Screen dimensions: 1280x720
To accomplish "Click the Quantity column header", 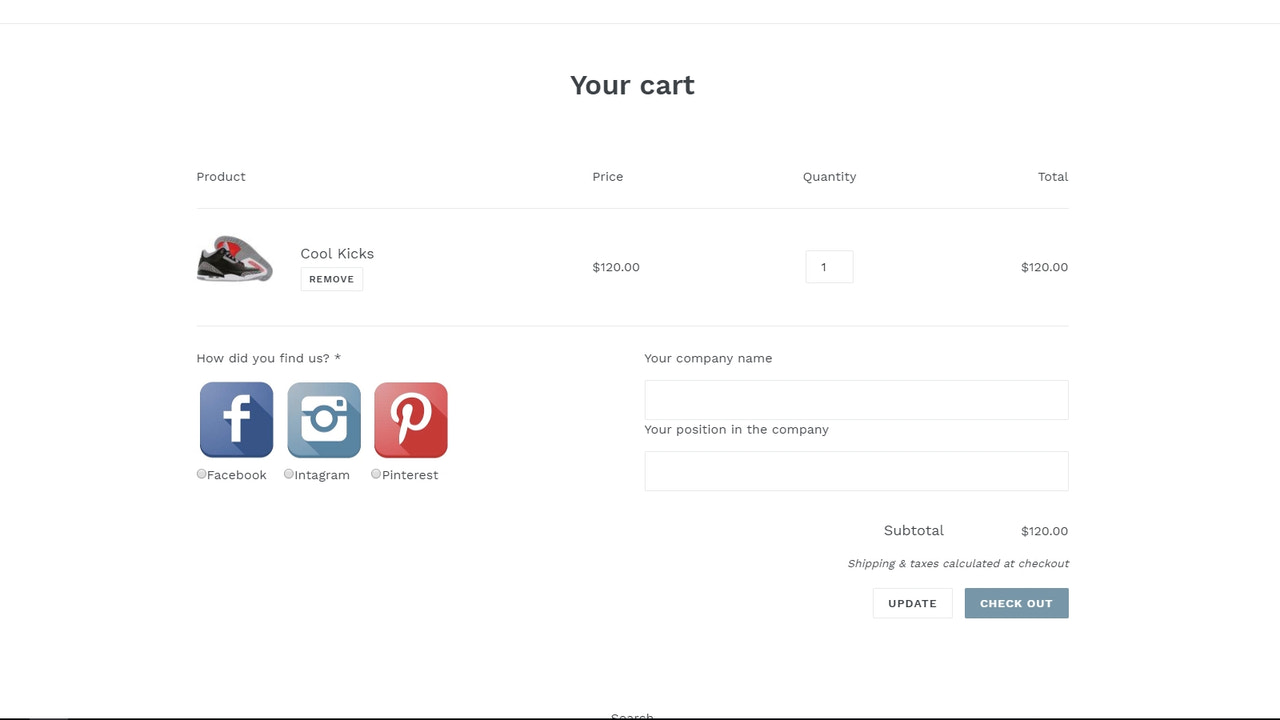I will (829, 176).
